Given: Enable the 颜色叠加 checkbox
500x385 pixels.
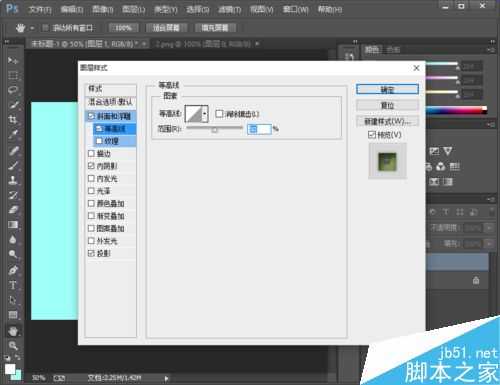Looking at the screenshot, I should coord(91,203).
